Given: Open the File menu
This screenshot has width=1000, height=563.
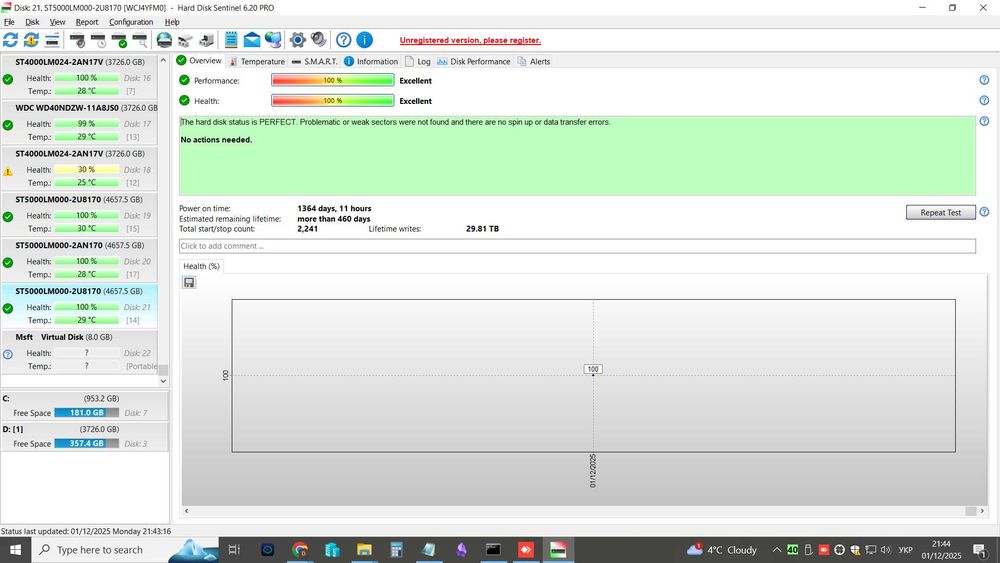Looking at the screenshot, I should coord(9,22).
